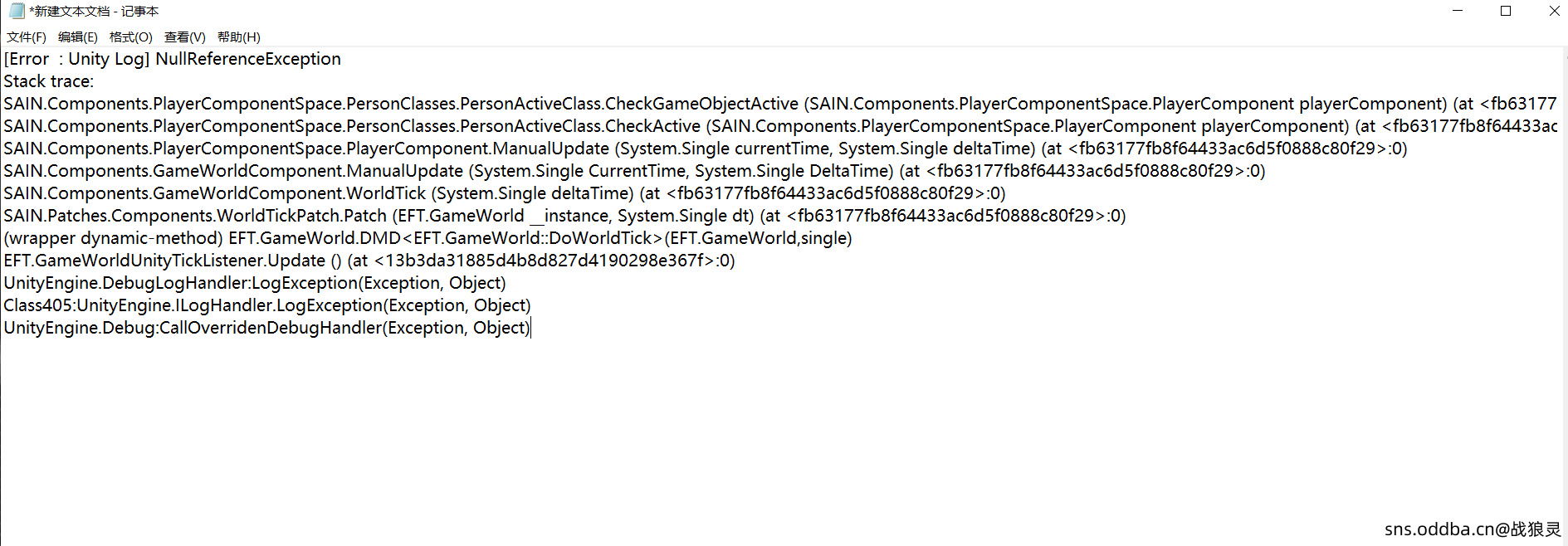The image size is (1568, 546).
Task: Place cursor on the Stack trace line
Action: click(x=49, y=81)
